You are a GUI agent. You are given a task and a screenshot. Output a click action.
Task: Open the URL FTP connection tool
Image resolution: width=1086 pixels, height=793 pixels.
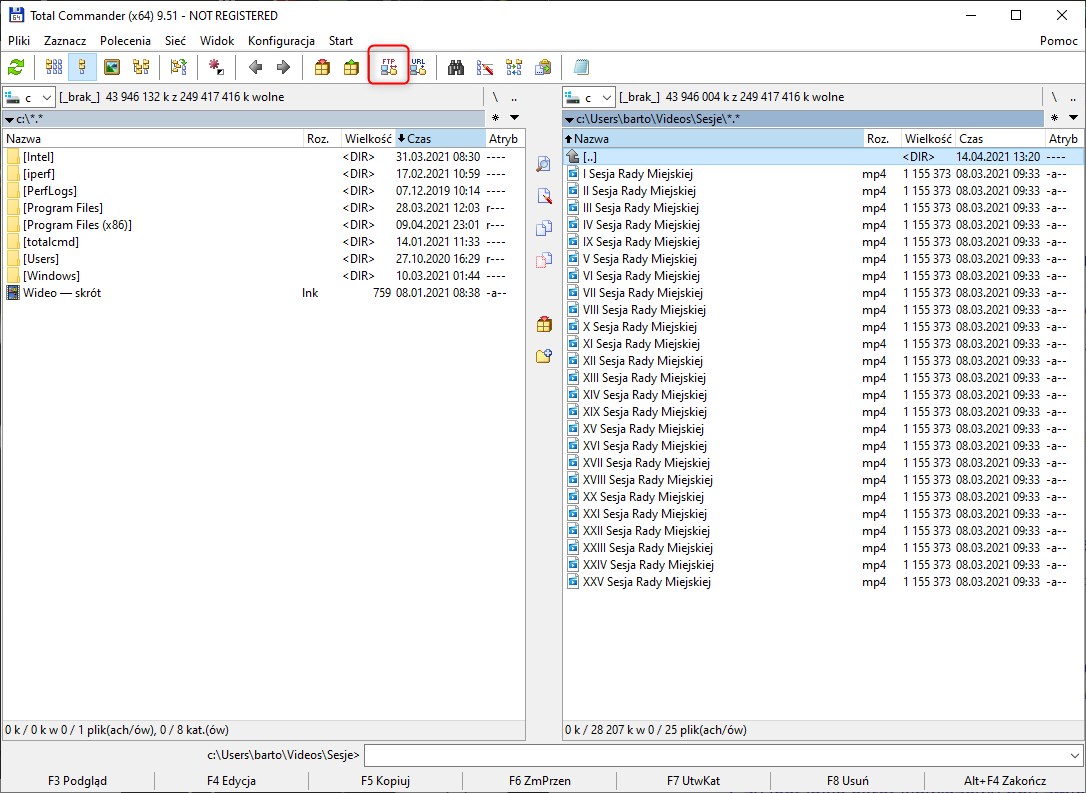point(417,68)
